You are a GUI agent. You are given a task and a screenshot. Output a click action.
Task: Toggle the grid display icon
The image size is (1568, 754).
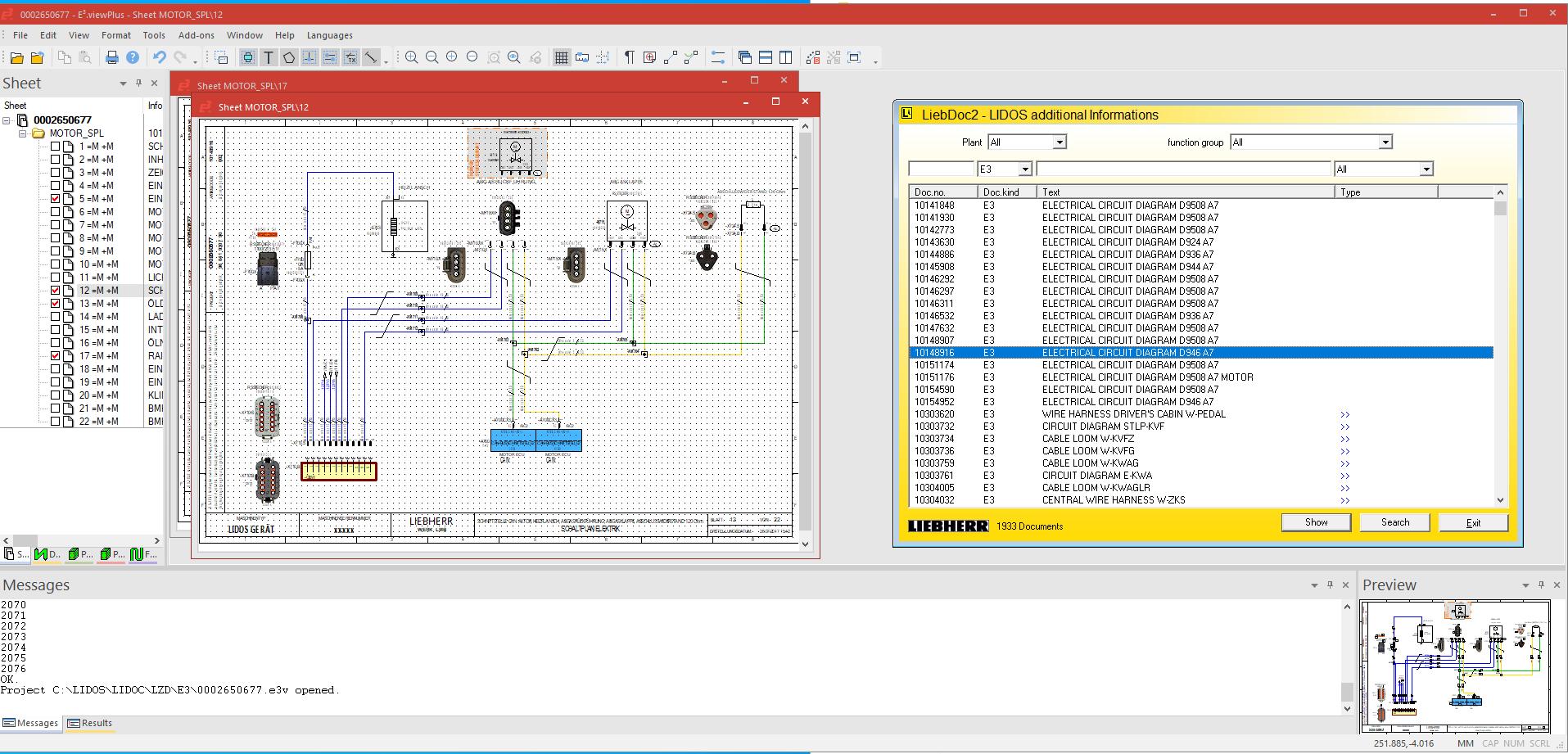(x=562, y=57)
